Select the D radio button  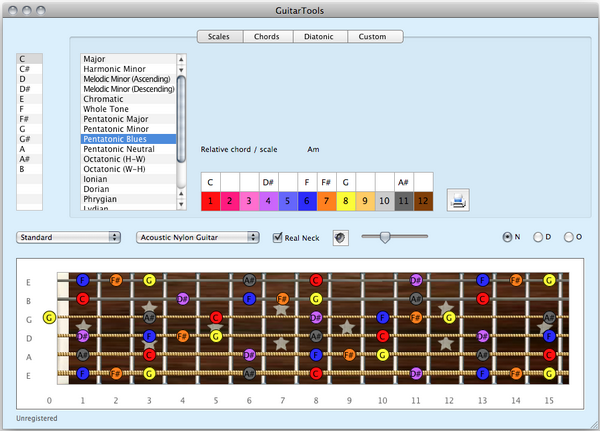pyautogui.click(x=538, y=237)
